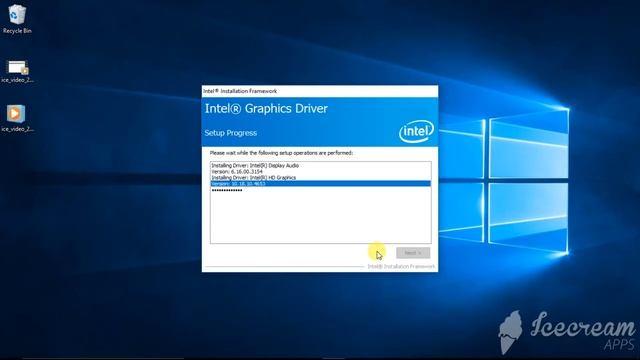Select row 'Installing Driver: Intel(R) HD Graphics'
Image resolution: width=640 pixels, height=360 pixels.
click(x=320, y=178)
